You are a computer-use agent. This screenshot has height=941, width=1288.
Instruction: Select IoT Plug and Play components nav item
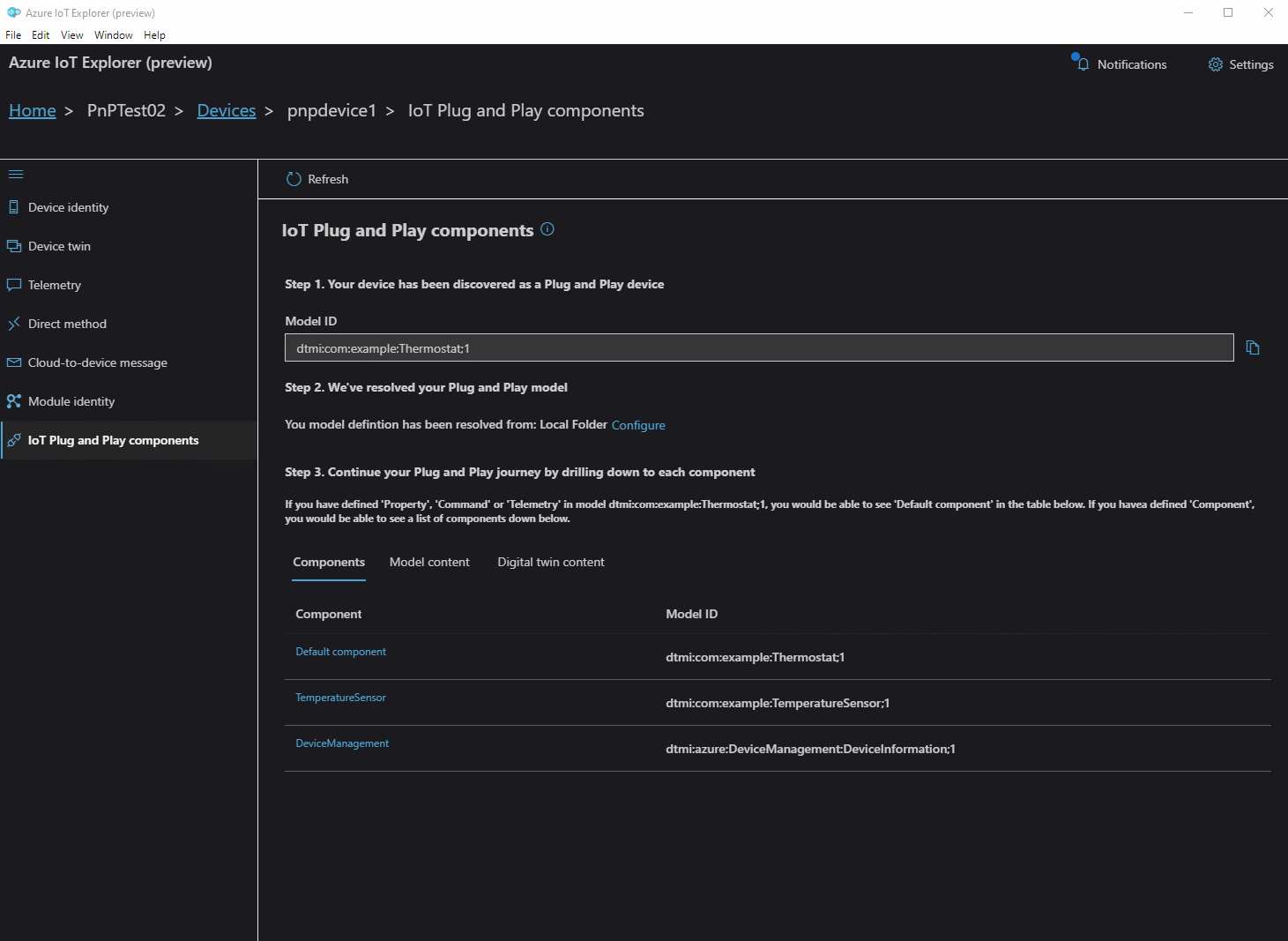pos(129,440)
